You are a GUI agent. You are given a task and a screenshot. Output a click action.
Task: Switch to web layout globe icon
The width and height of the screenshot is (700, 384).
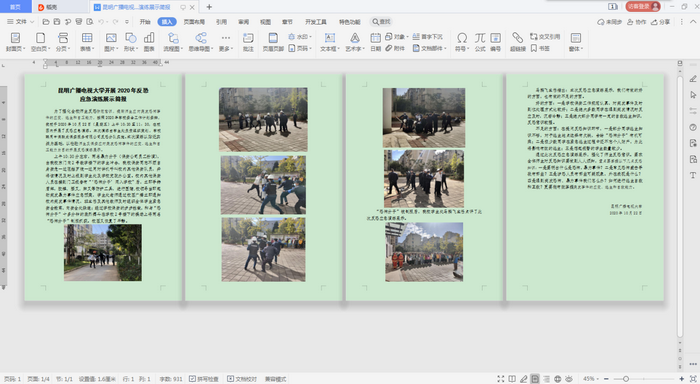click(x=558, y=379)
